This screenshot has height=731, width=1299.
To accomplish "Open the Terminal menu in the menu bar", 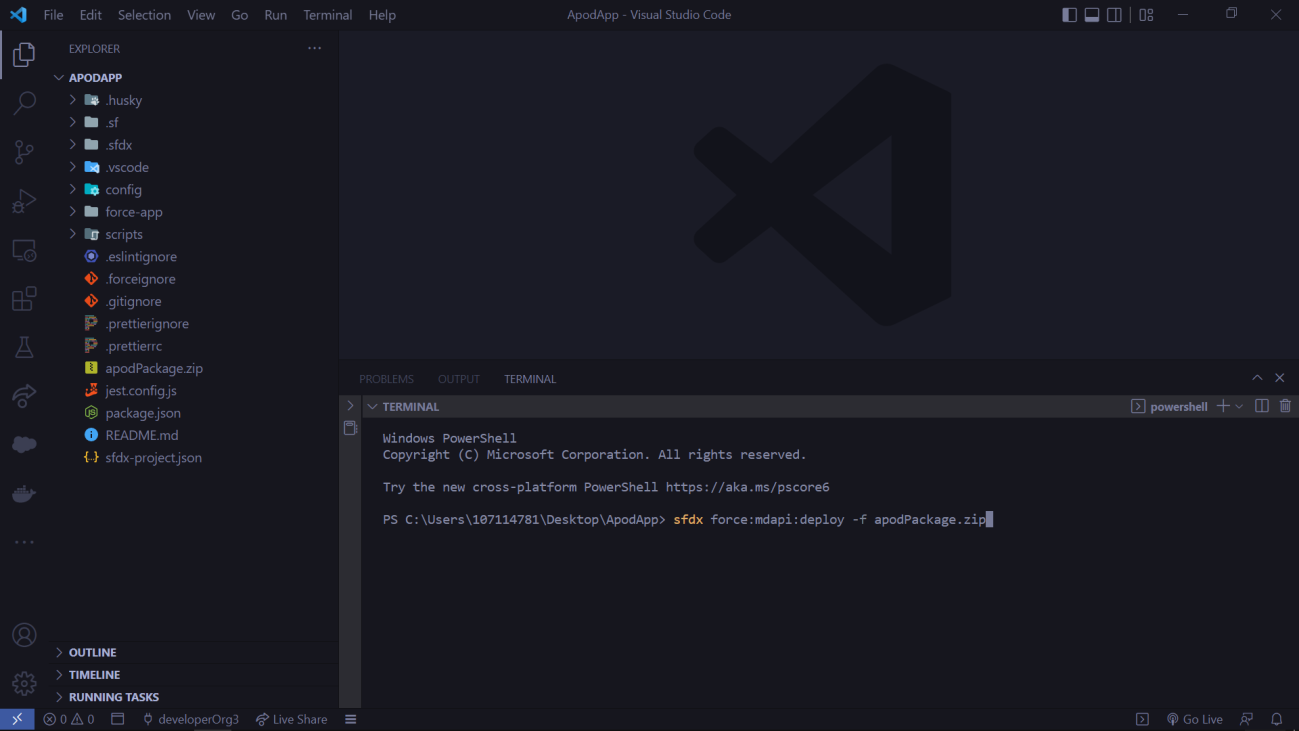I will point(327,14).
